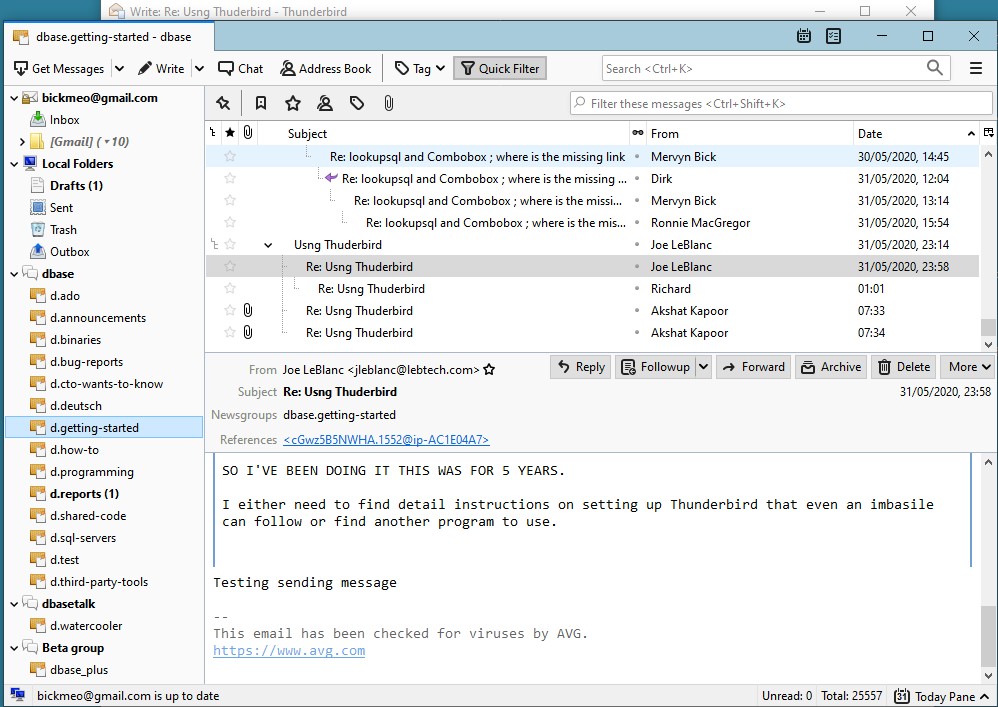This screenshot has width=998, height=707.
Task: Select the d.getting-started newsgroup
Action: 94,428
